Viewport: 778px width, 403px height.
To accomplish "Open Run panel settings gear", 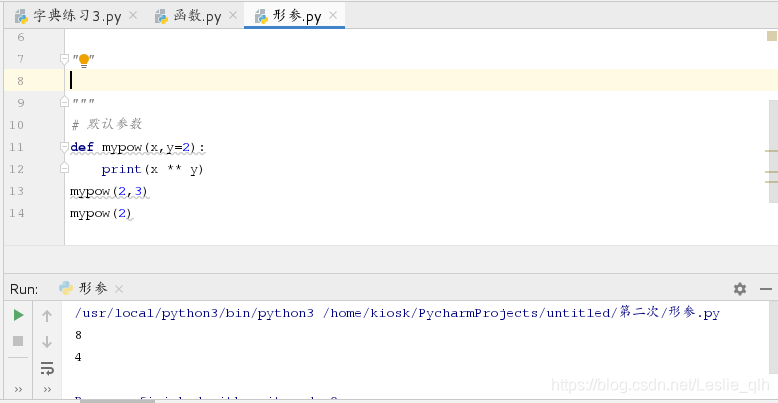I will click(740, 289).
